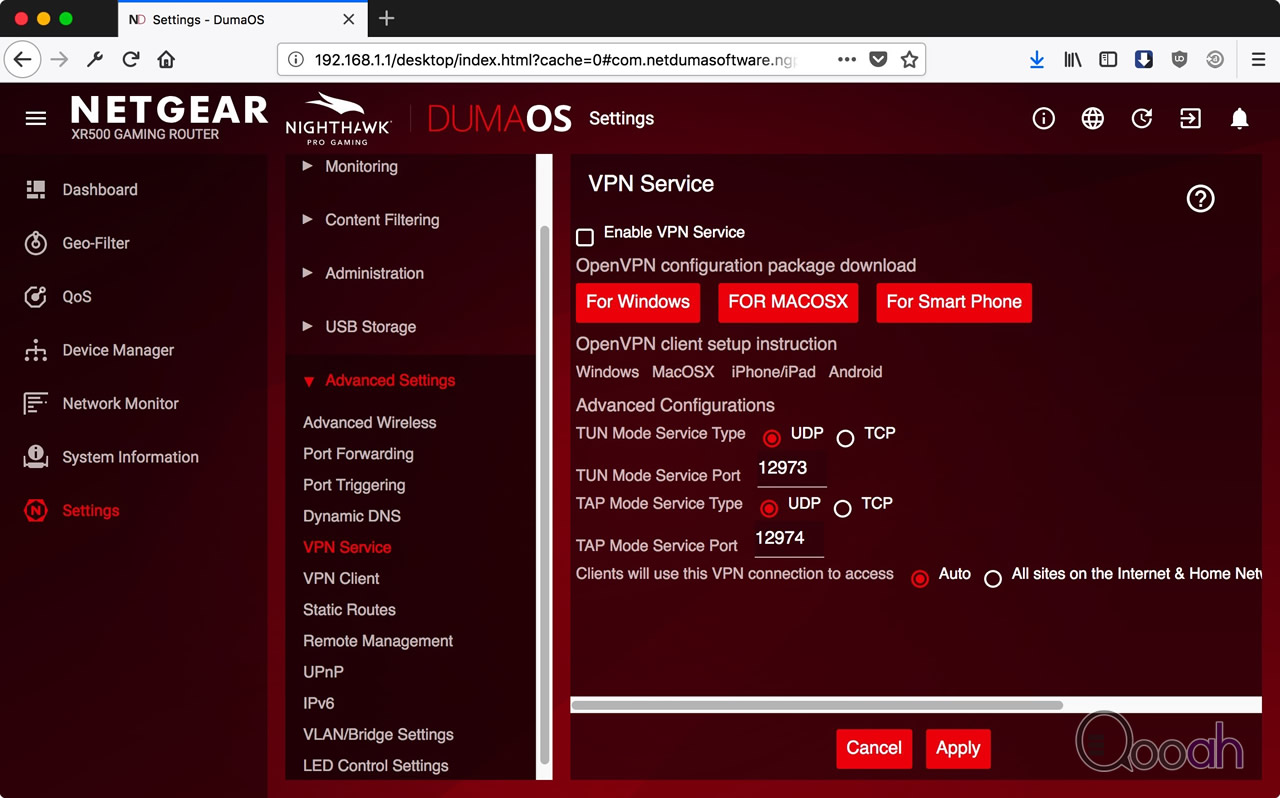Viewport: 1280px width, 798px height.
Task: Click the TAP Mode Service Port field
Action: (x=788, y=539)
